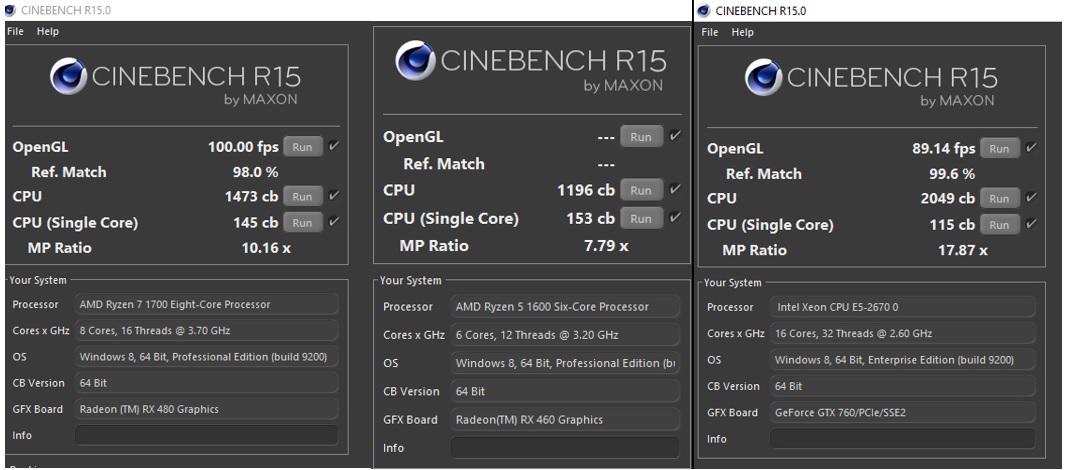This screenshot has height=470, width=1072.
Task: Toggle CPU checkbox in Xeon E5-2670 window
Action: tap(1031, 198)
